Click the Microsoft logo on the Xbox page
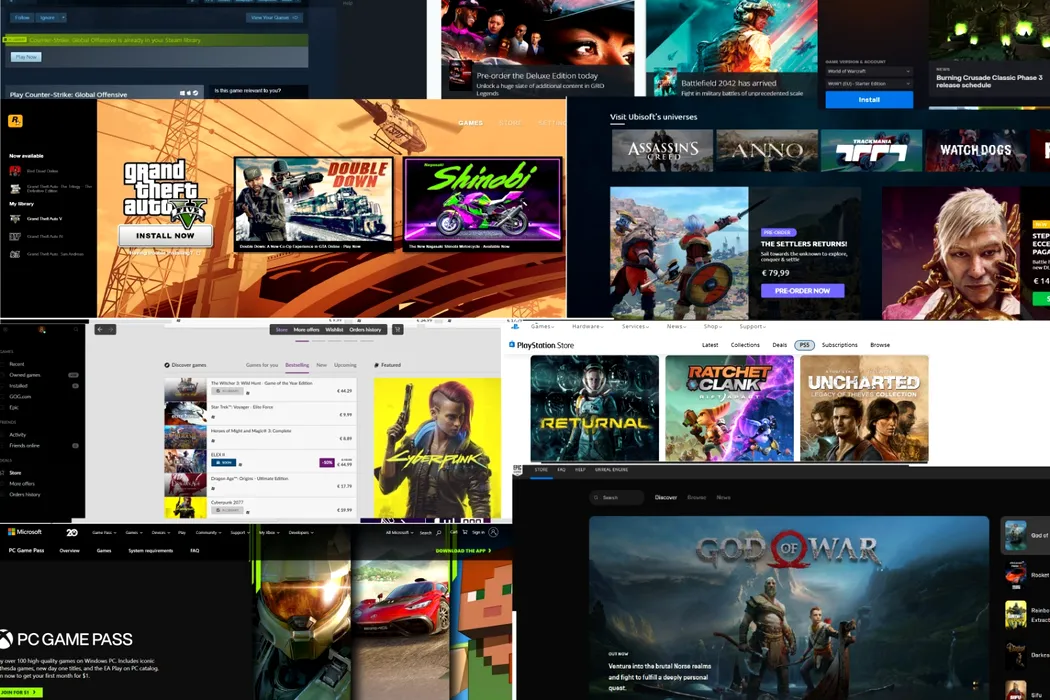The image size is (1050, 700). [x=25, y=532]
